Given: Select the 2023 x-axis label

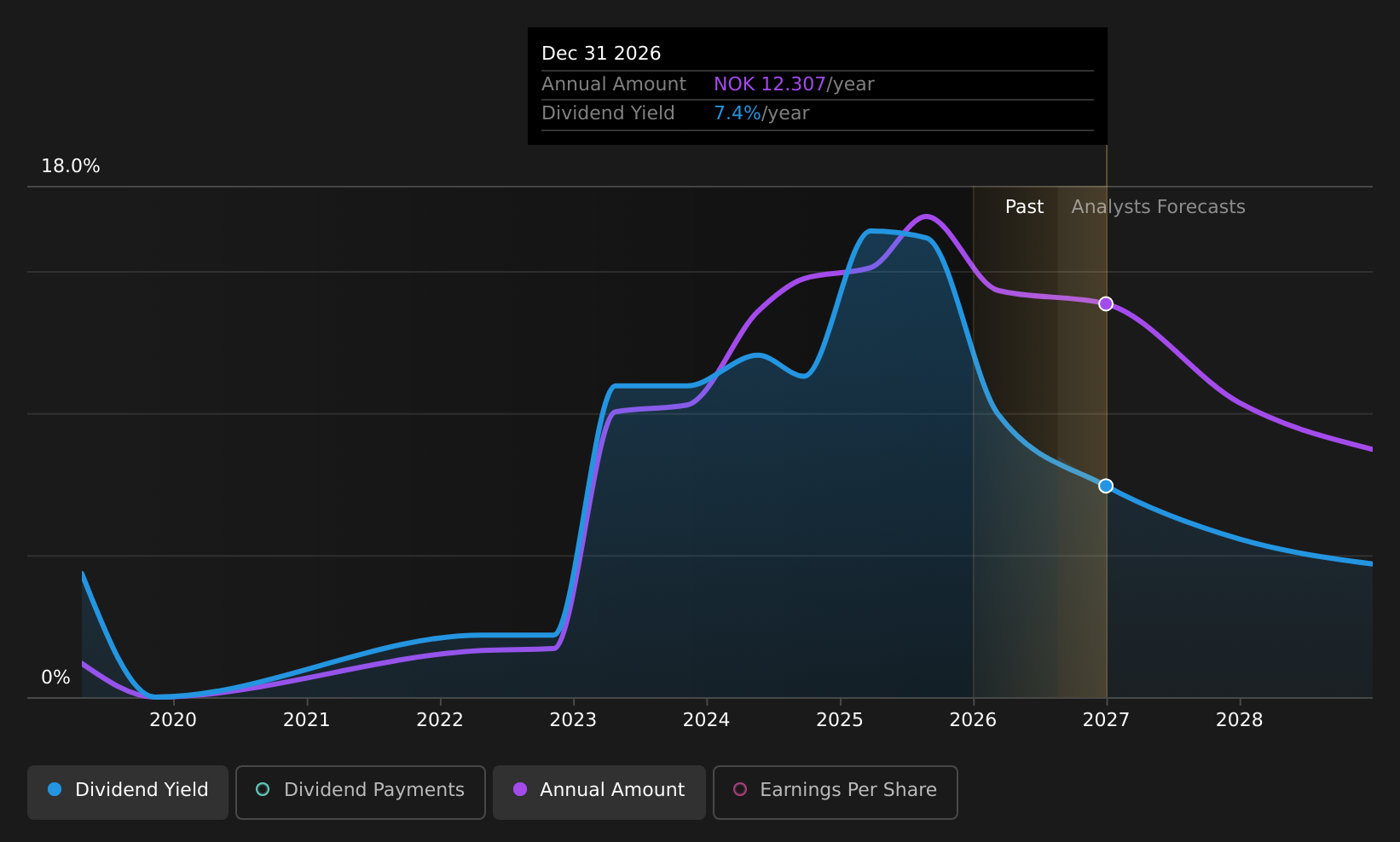Looking at the screenshot, I should click(573, 720).
